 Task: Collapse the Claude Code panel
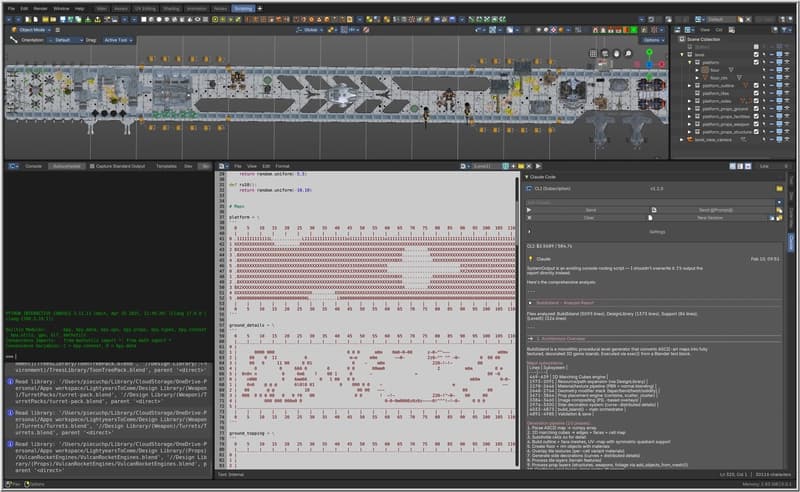click(527, 177)
